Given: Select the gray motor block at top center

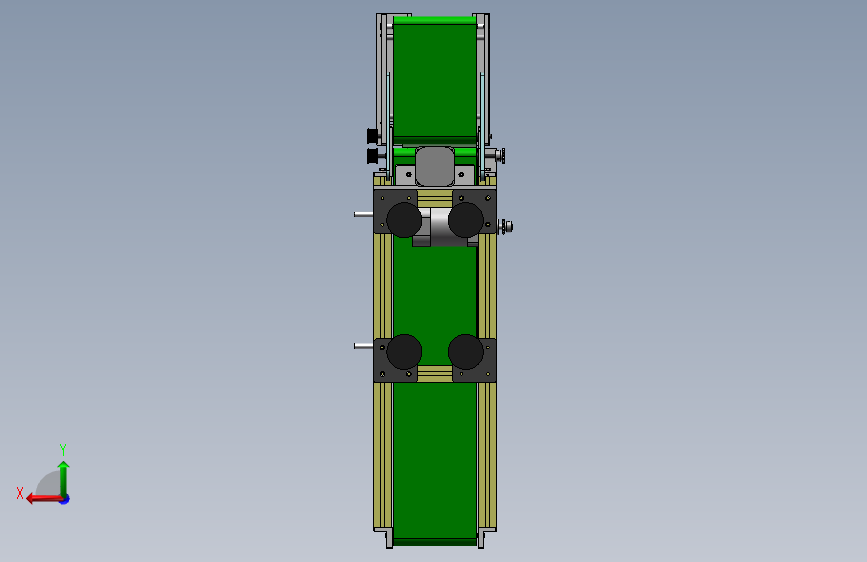Looking at the screenshot, I should [x=435, y=166].
